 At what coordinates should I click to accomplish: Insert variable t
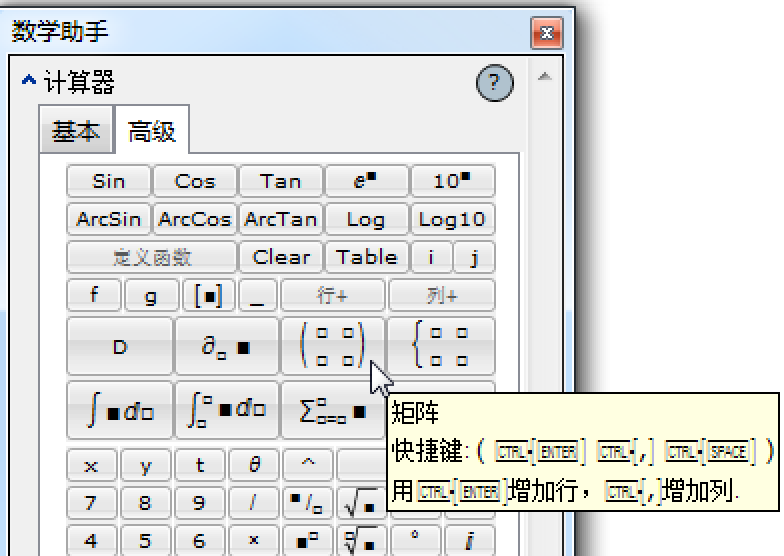[x=200, y=465]
